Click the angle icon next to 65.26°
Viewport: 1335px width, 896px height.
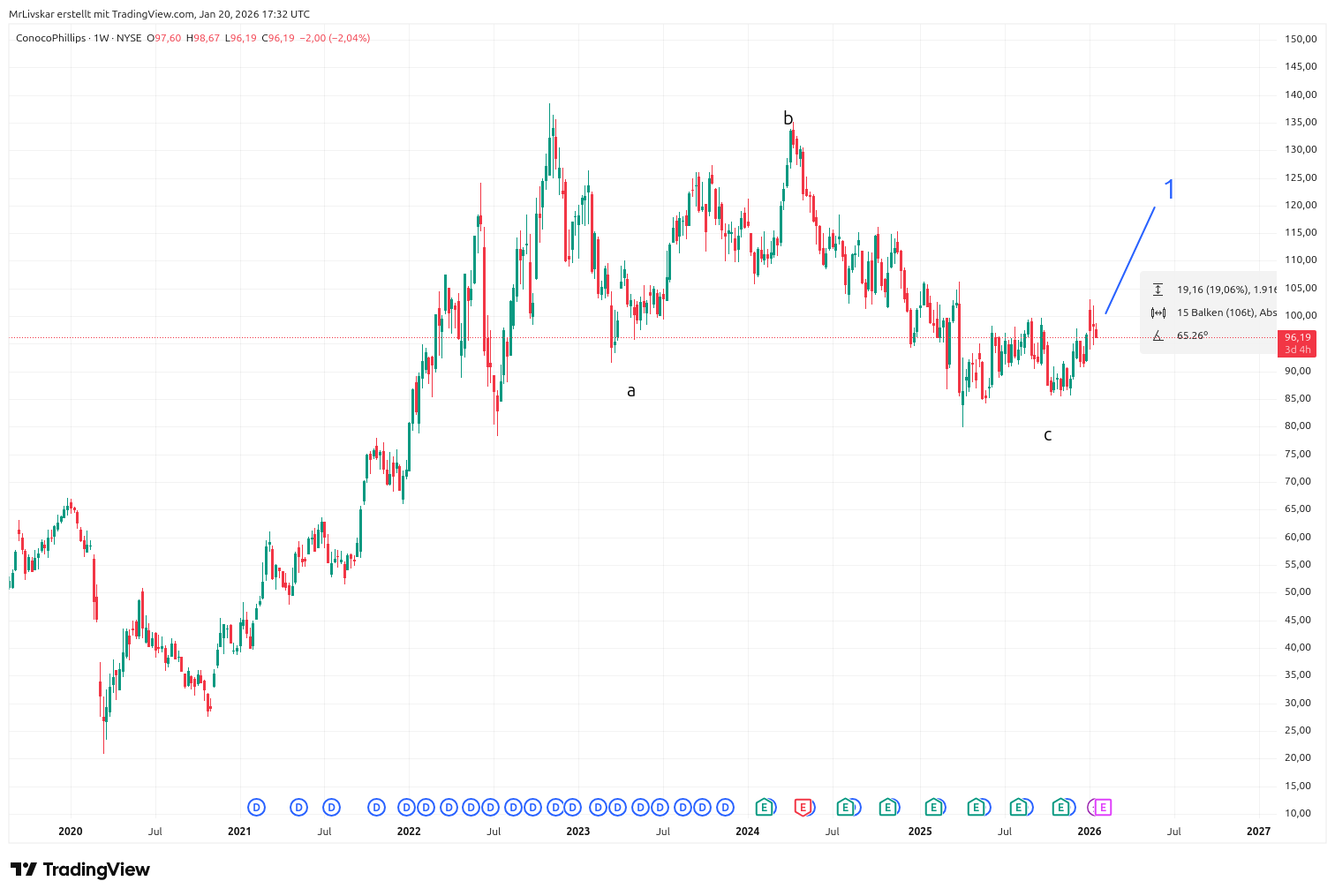1158,335
